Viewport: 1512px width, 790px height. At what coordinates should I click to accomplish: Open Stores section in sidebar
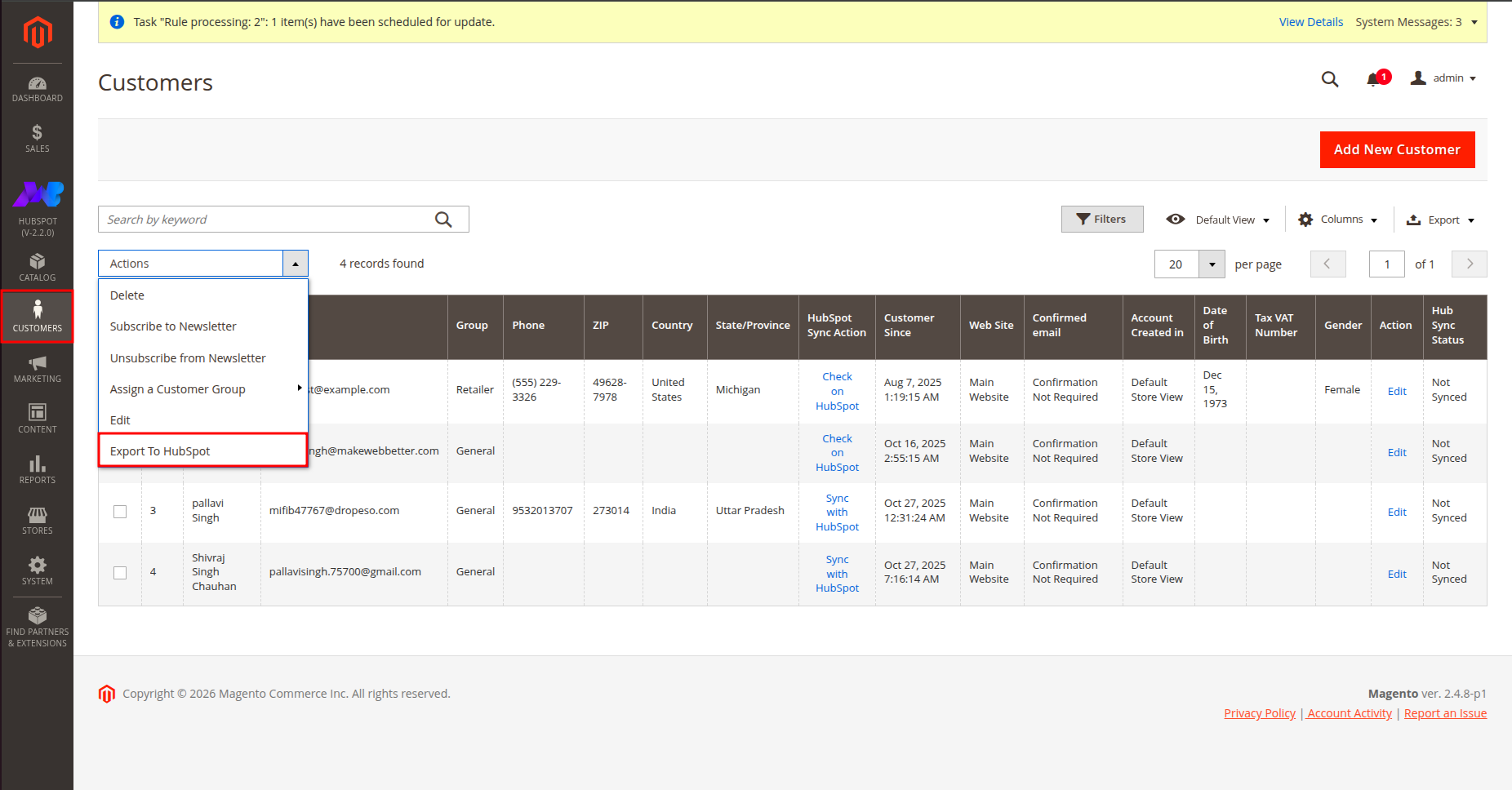(38, 520)
